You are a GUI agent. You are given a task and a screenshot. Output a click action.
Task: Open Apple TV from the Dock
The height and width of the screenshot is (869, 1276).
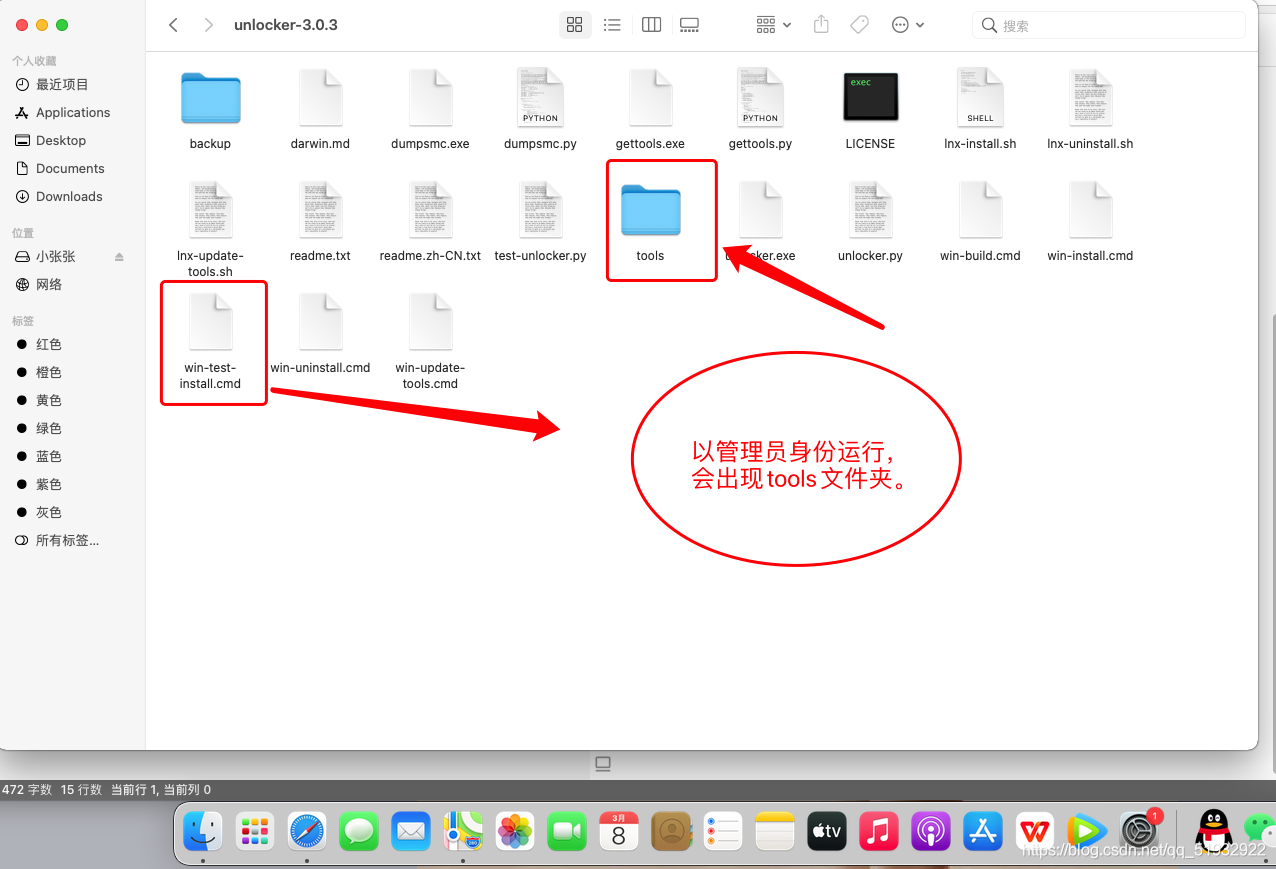click(x=827, y=830)
